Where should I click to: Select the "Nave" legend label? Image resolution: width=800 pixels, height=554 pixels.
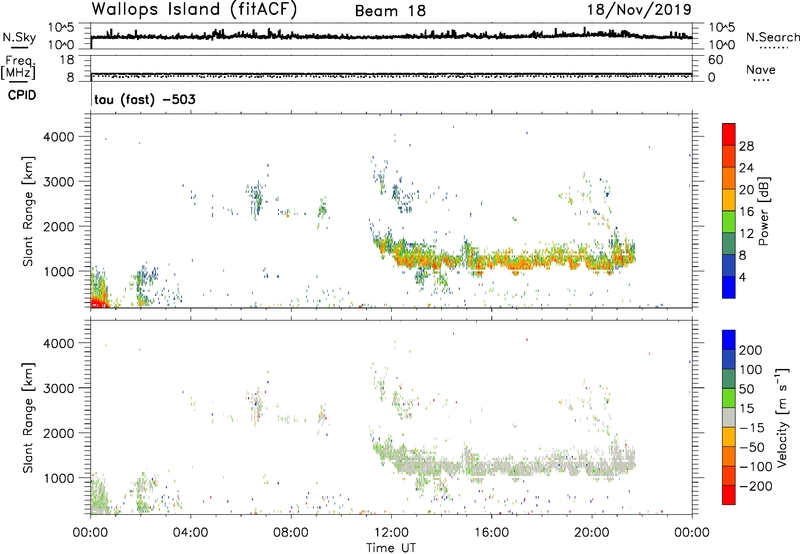[761, 69]
